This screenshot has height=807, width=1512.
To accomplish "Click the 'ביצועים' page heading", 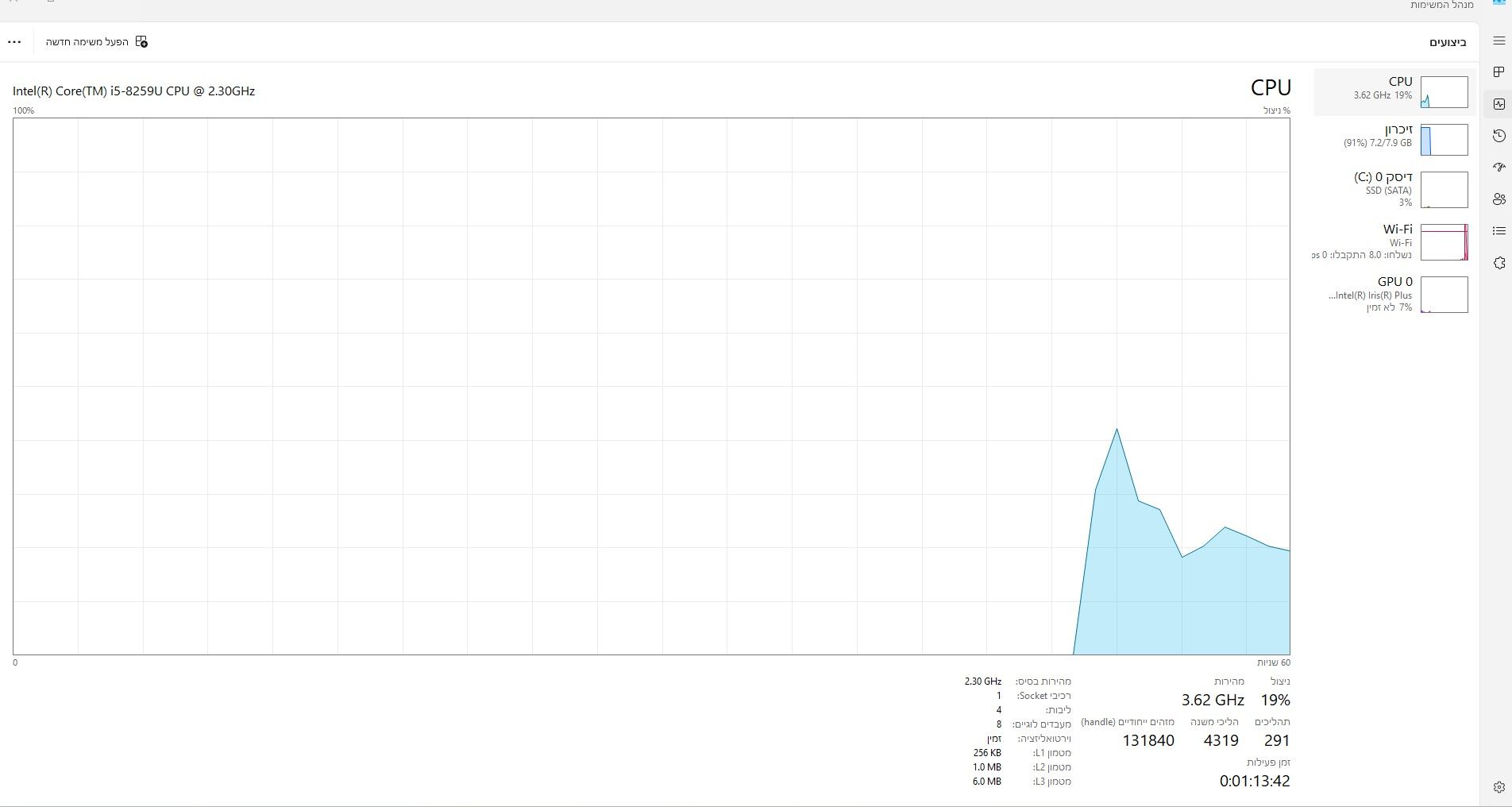I will [1448, 42].
